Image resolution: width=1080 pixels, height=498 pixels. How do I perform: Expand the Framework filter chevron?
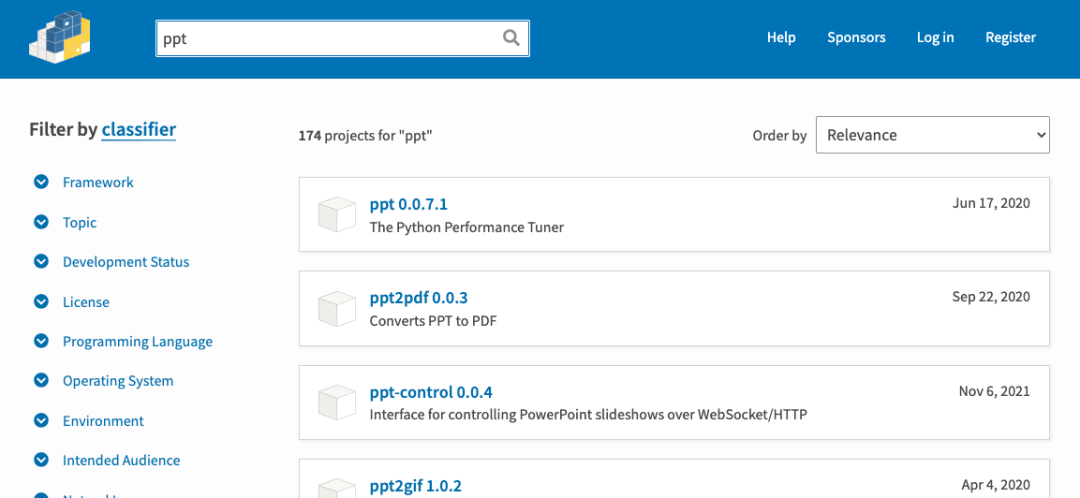click(x=41, y=182)
